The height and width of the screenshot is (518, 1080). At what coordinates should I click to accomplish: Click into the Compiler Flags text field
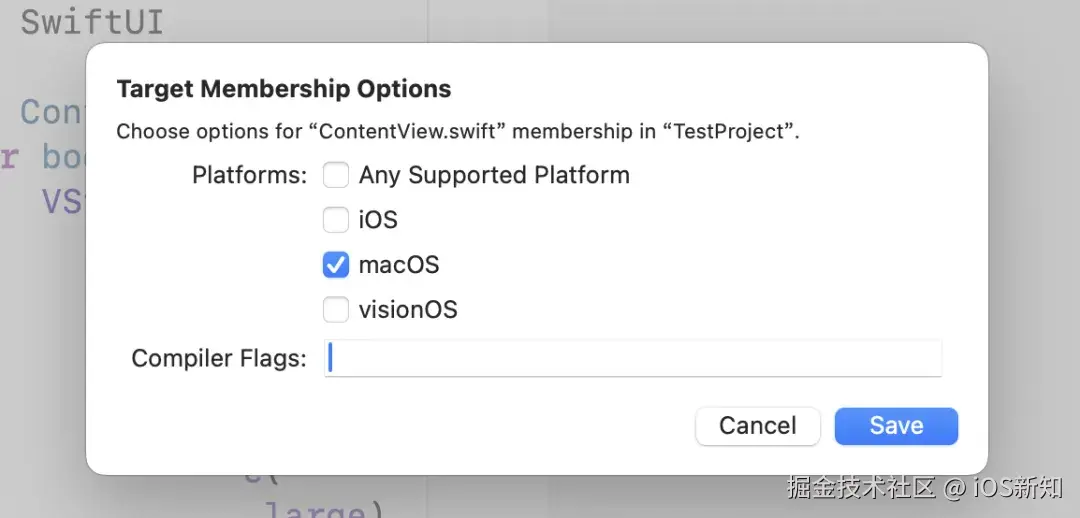[632, 359]
